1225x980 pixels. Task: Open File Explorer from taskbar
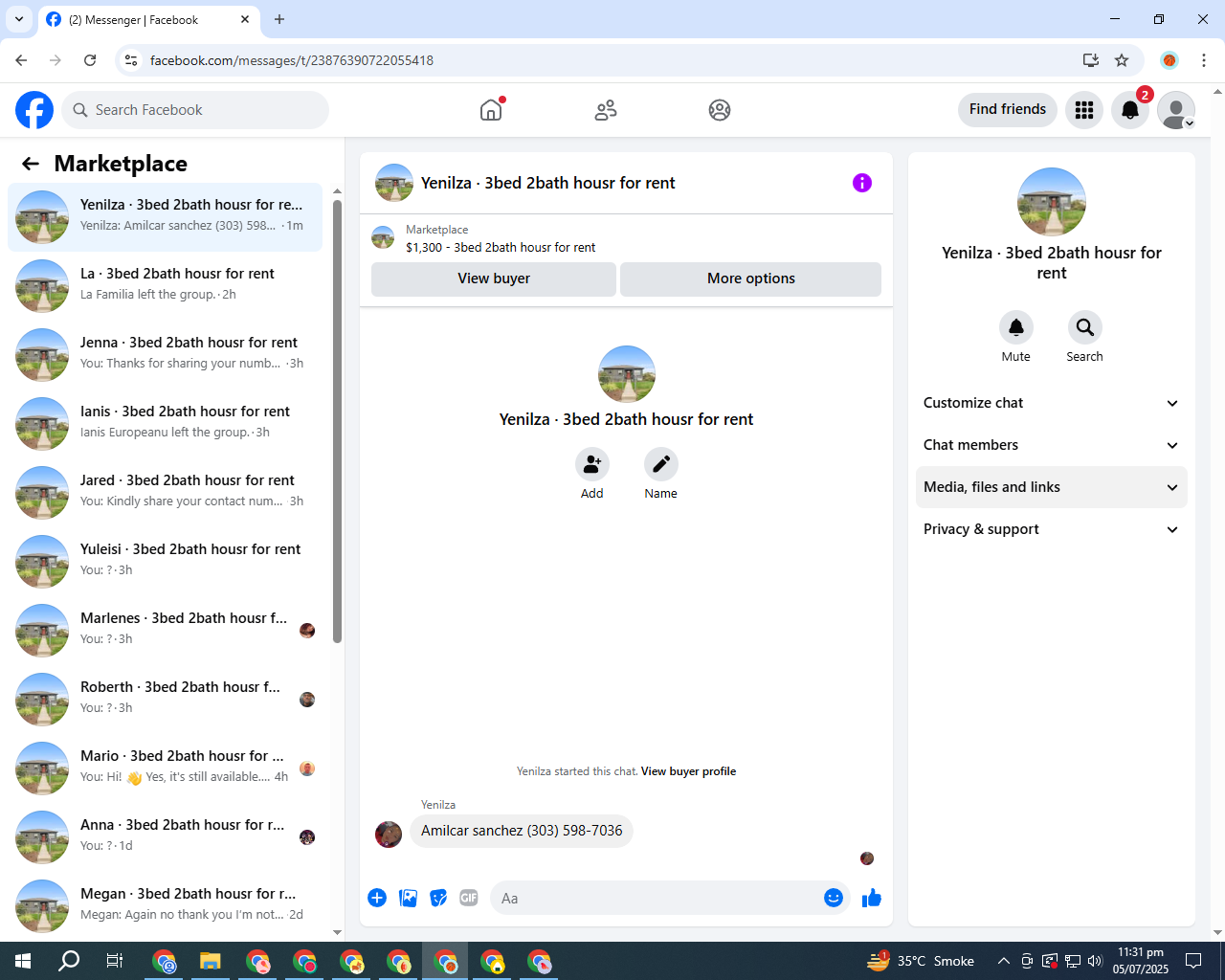(x=211, y=961)
